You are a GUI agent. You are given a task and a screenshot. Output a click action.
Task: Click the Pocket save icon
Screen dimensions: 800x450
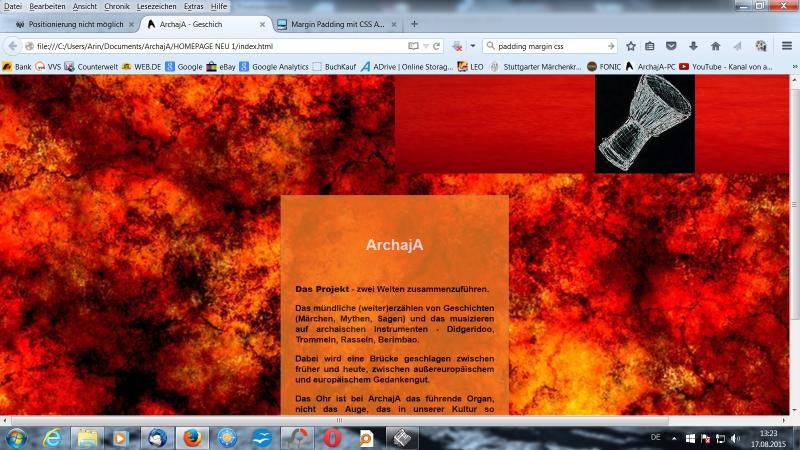coord(671,46)
